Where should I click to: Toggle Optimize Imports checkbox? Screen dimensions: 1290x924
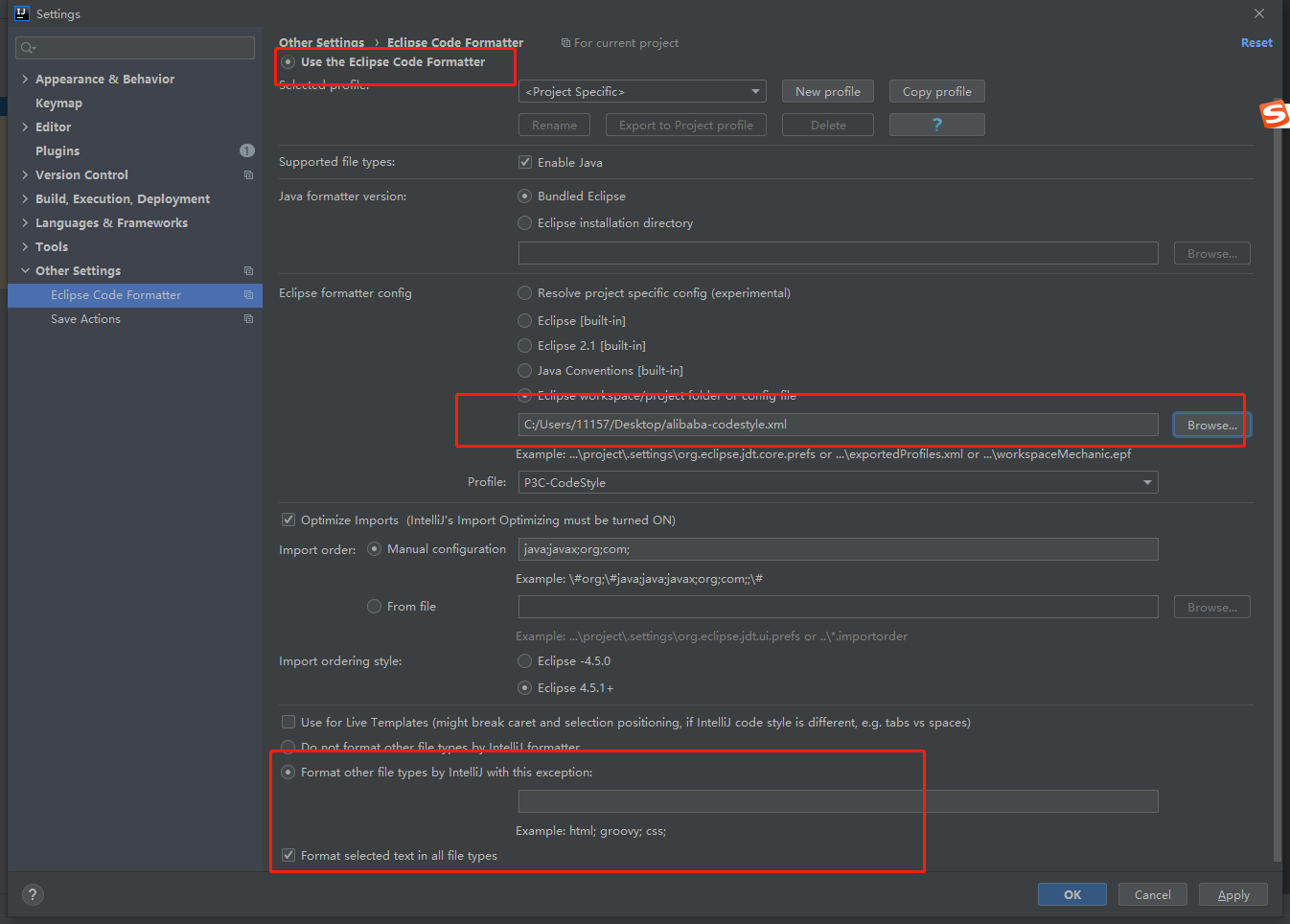tap(288, 520)
